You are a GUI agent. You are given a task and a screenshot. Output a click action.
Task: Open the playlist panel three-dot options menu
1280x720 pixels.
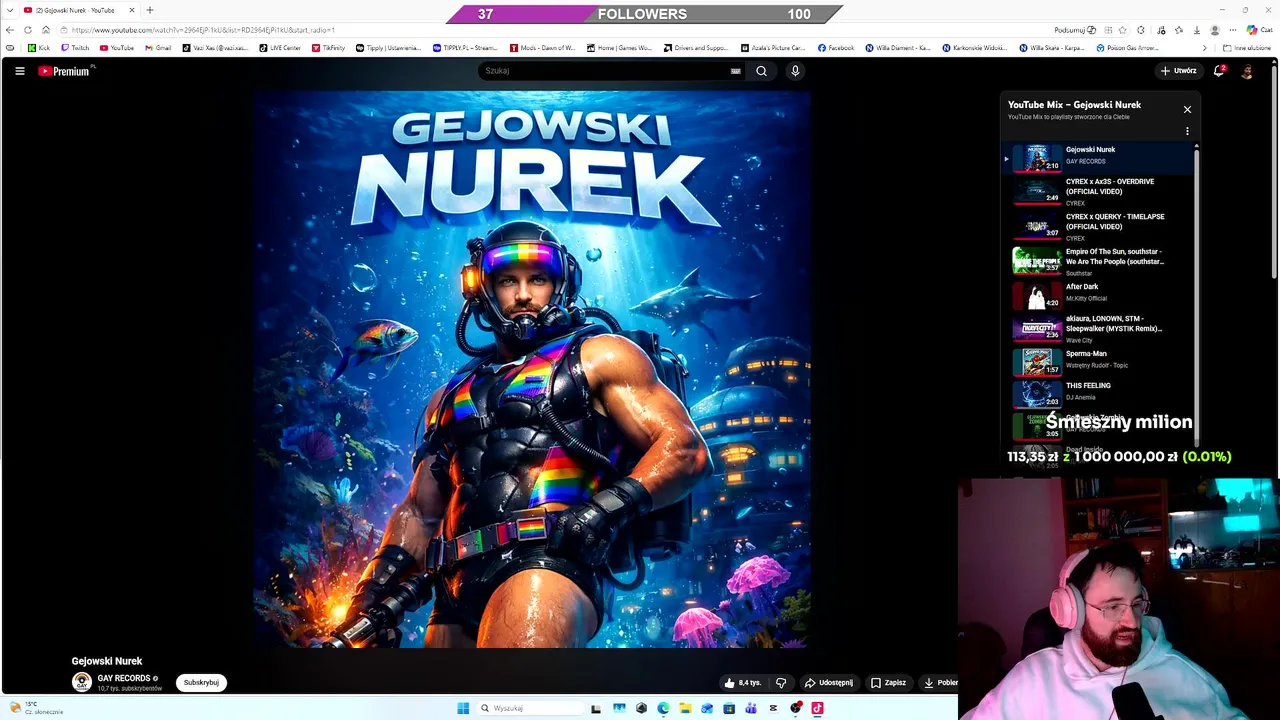(1187, 131)
